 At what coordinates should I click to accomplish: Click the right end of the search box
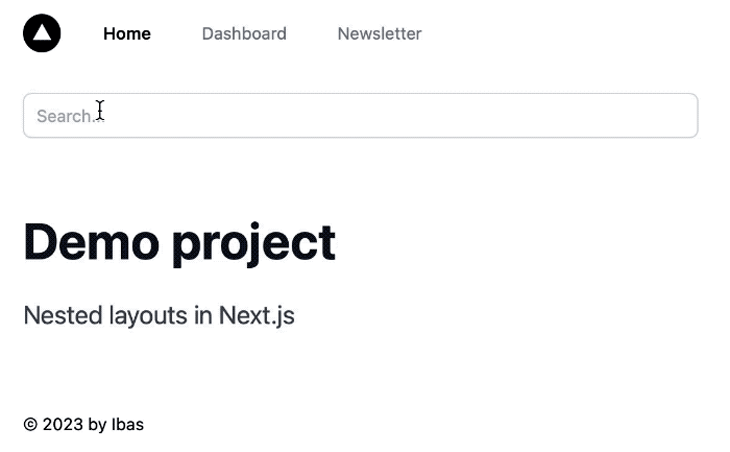(680, 116)
